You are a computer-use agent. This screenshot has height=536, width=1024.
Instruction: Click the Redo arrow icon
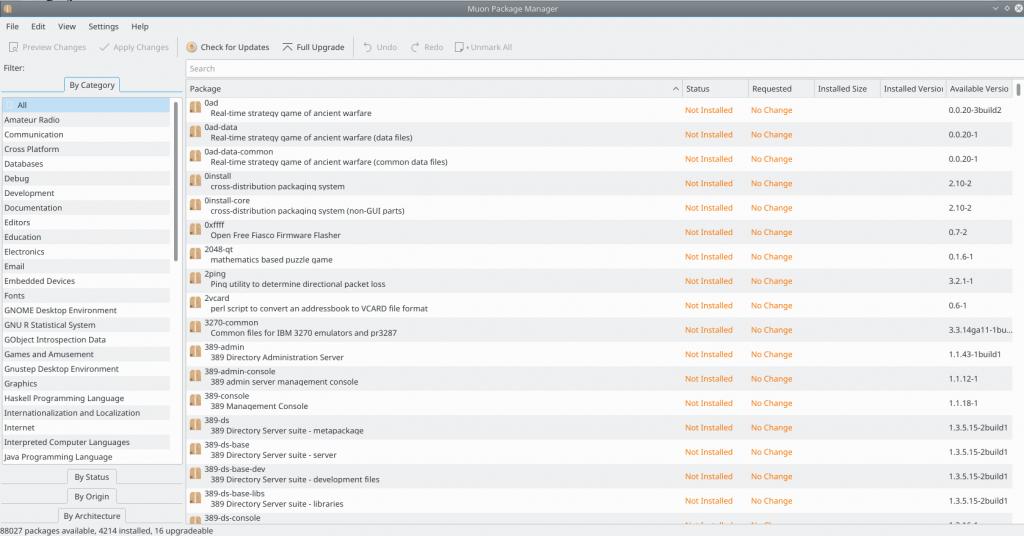tap(415, 47)
